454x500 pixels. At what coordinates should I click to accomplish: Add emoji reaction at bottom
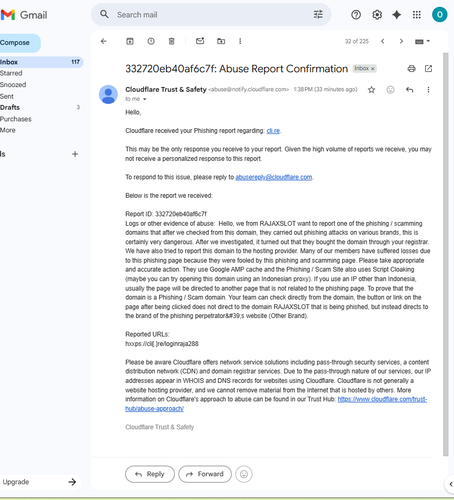click(x=244, y=474)
